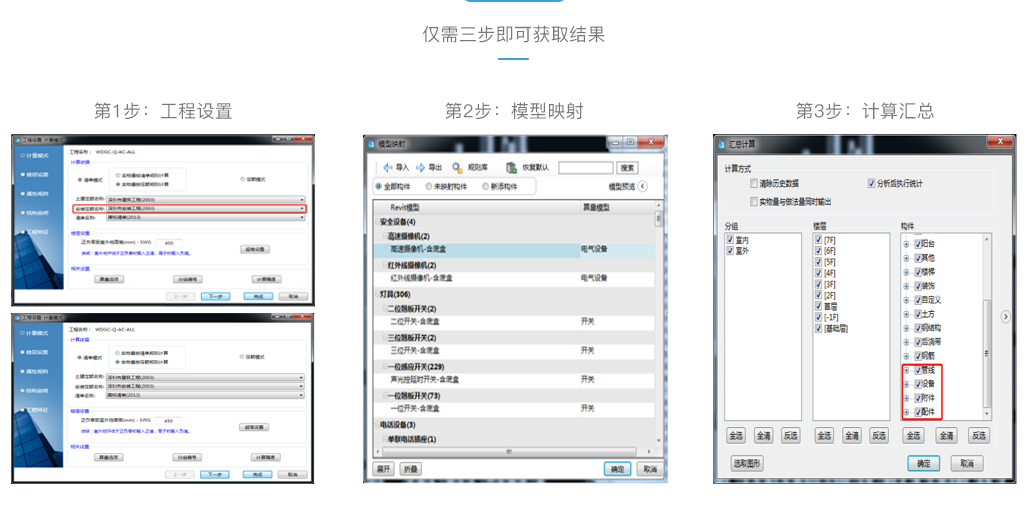Screen dimensions: 1030x513
Task: Uncheck the 室外 group checkbox
Action: 730,251
